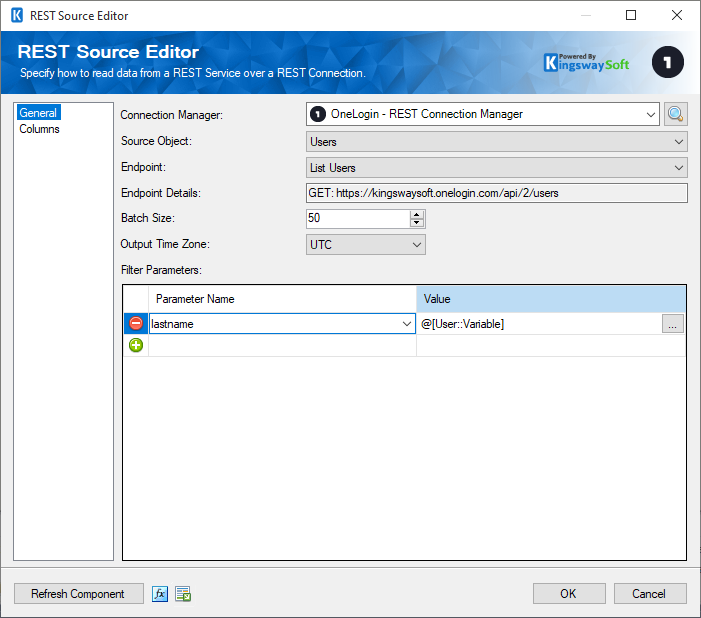Decrease the Batch Size value
This screenshot has width=701, height=618.
417,223
